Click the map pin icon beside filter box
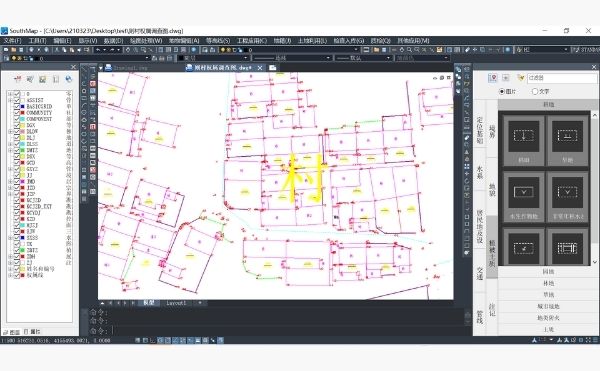 coord(492,78)
